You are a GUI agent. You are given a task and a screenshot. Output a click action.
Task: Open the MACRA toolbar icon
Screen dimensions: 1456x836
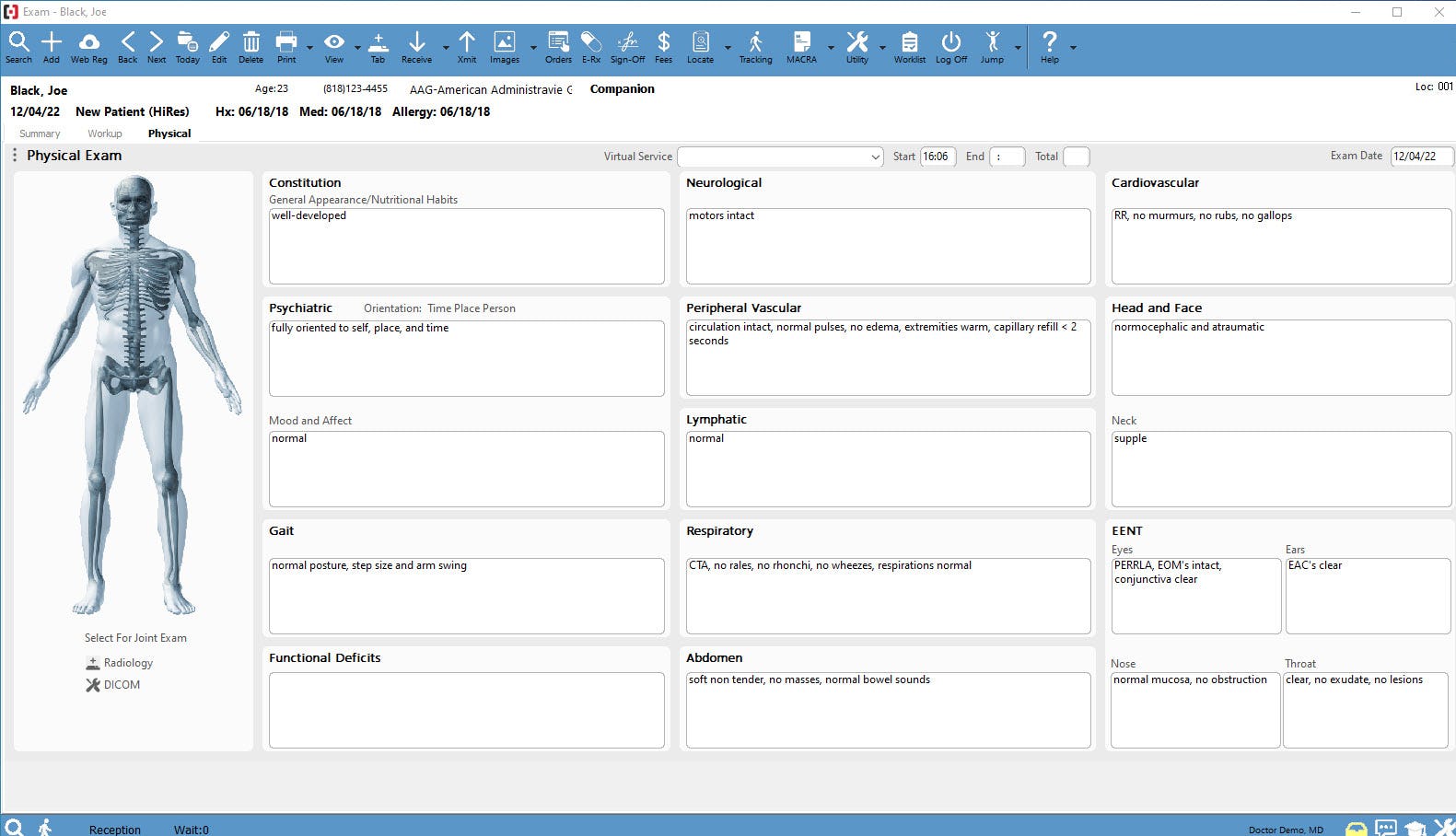pyautogui.click(x=801, y=47)
